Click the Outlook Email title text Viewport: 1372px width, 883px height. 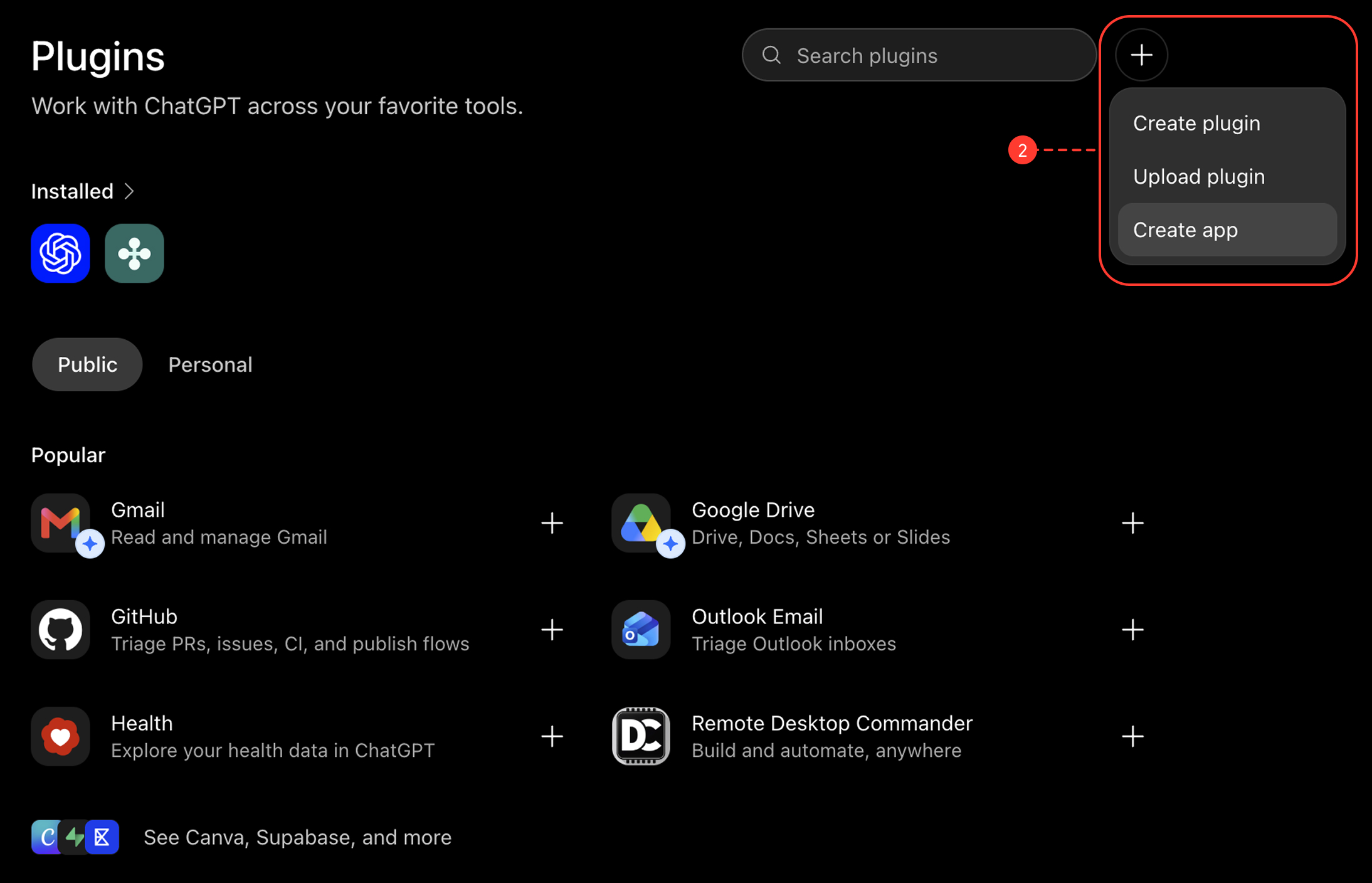pos(757,616)
